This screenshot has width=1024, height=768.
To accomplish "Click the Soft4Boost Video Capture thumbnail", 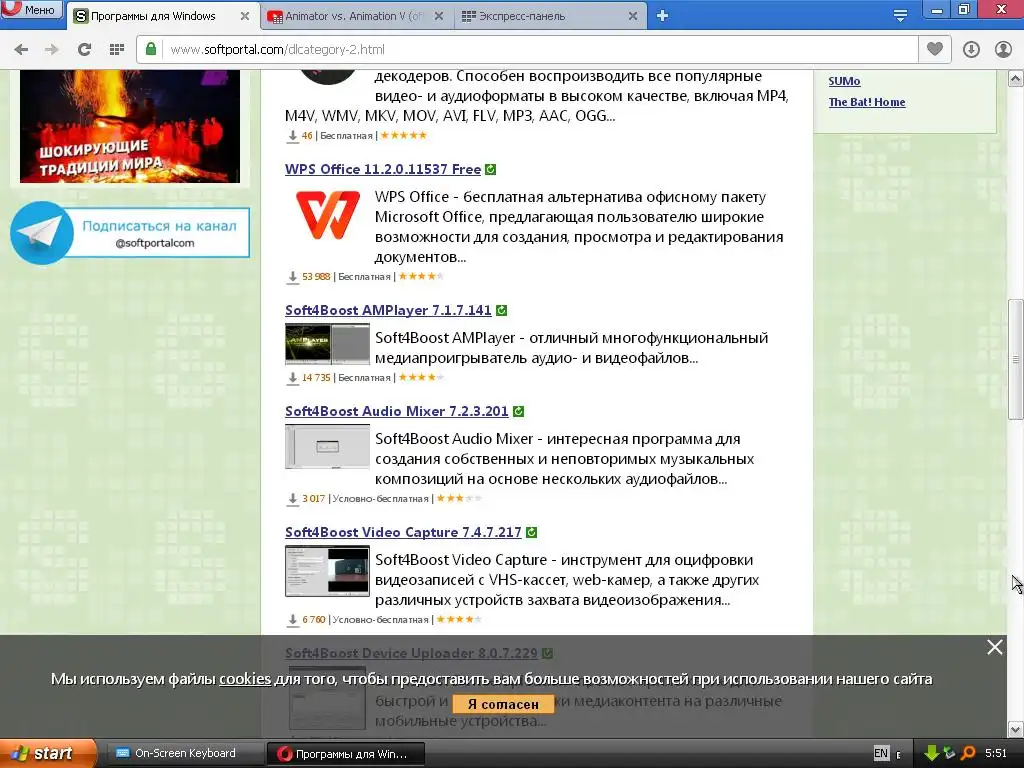I will 328,571.
